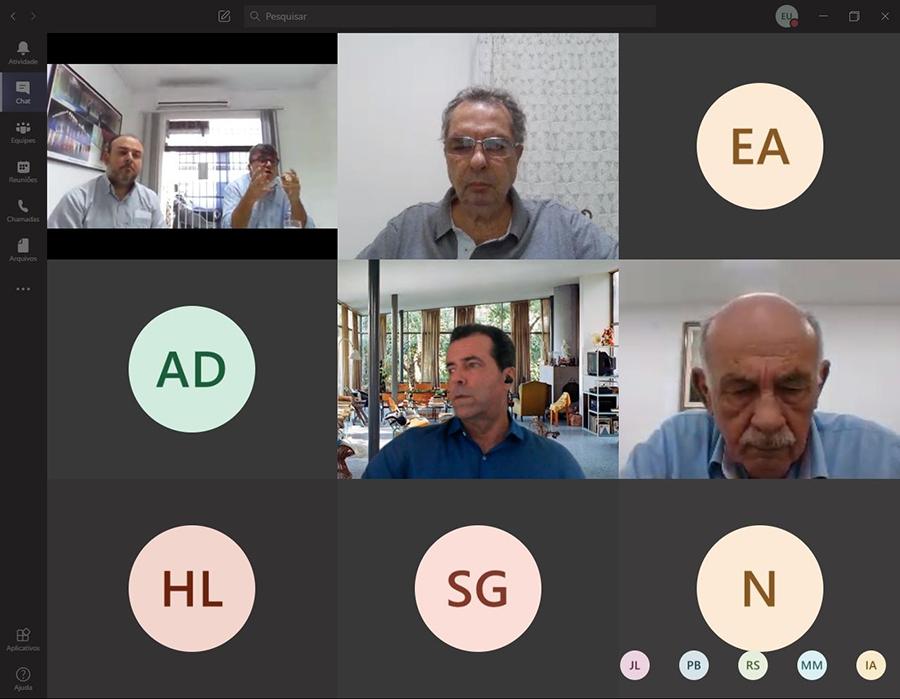
Task: Go forward with the right arrow
Action: [x=33, y=17]
